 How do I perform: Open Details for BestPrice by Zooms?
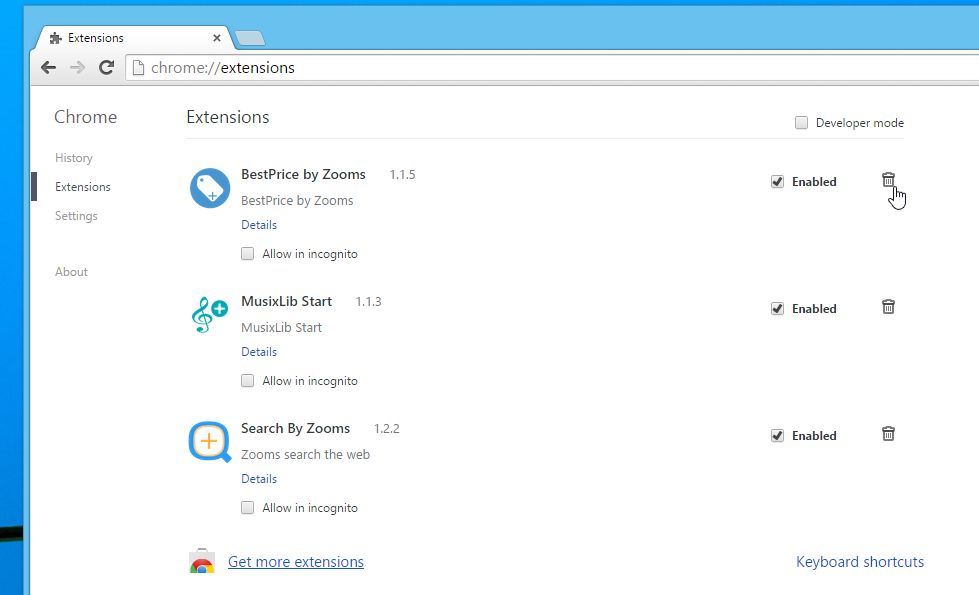pos(258,225)
